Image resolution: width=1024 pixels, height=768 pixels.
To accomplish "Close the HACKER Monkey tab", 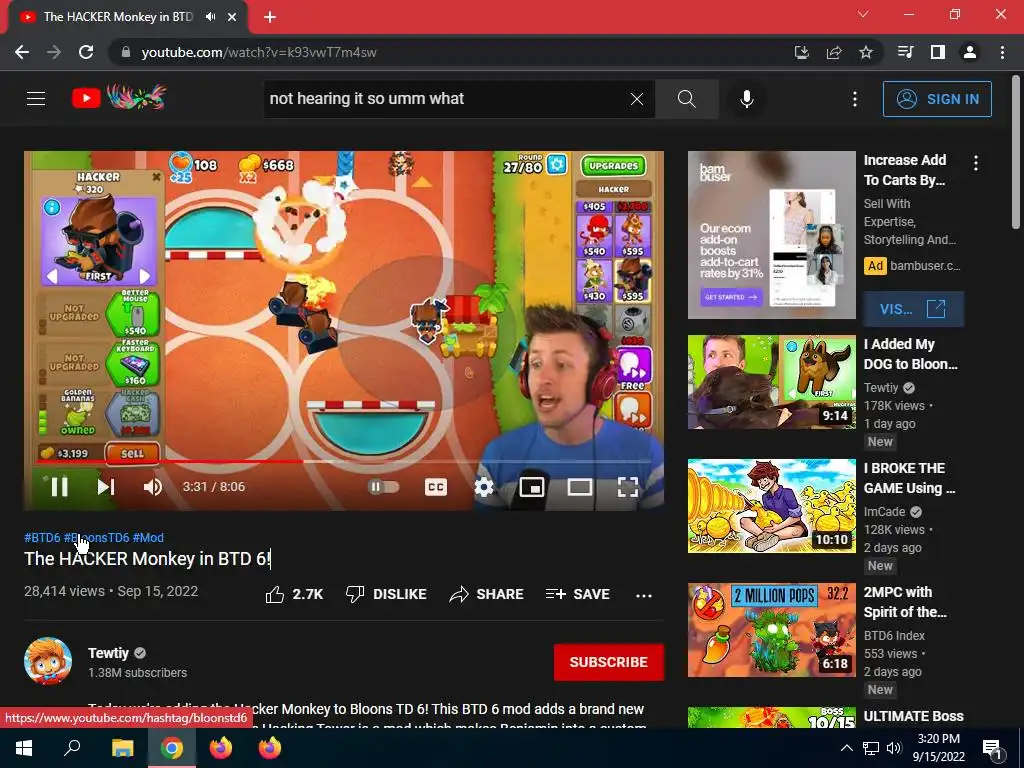I will [x=232, y=17].
